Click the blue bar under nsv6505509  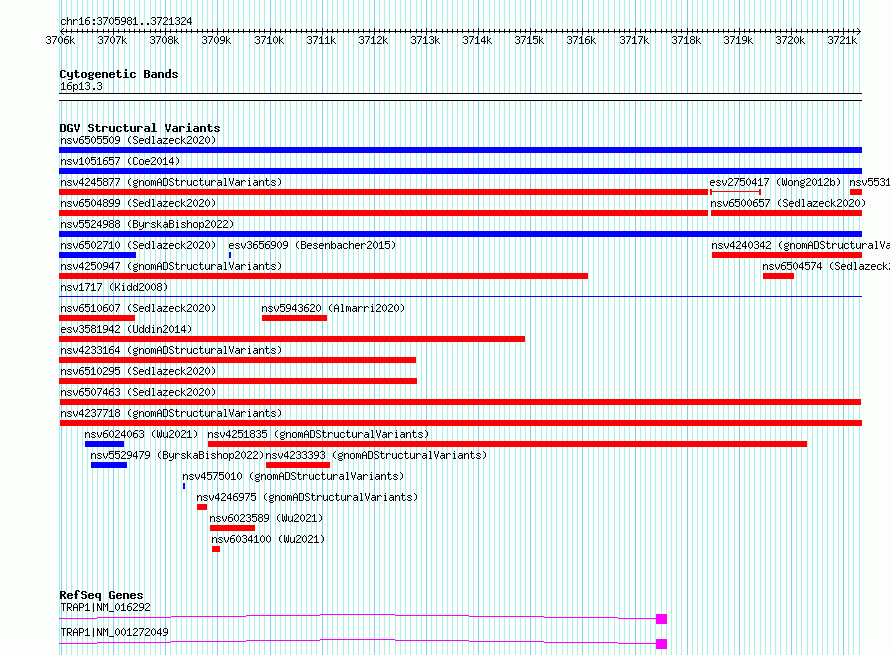tap(460, 150)
